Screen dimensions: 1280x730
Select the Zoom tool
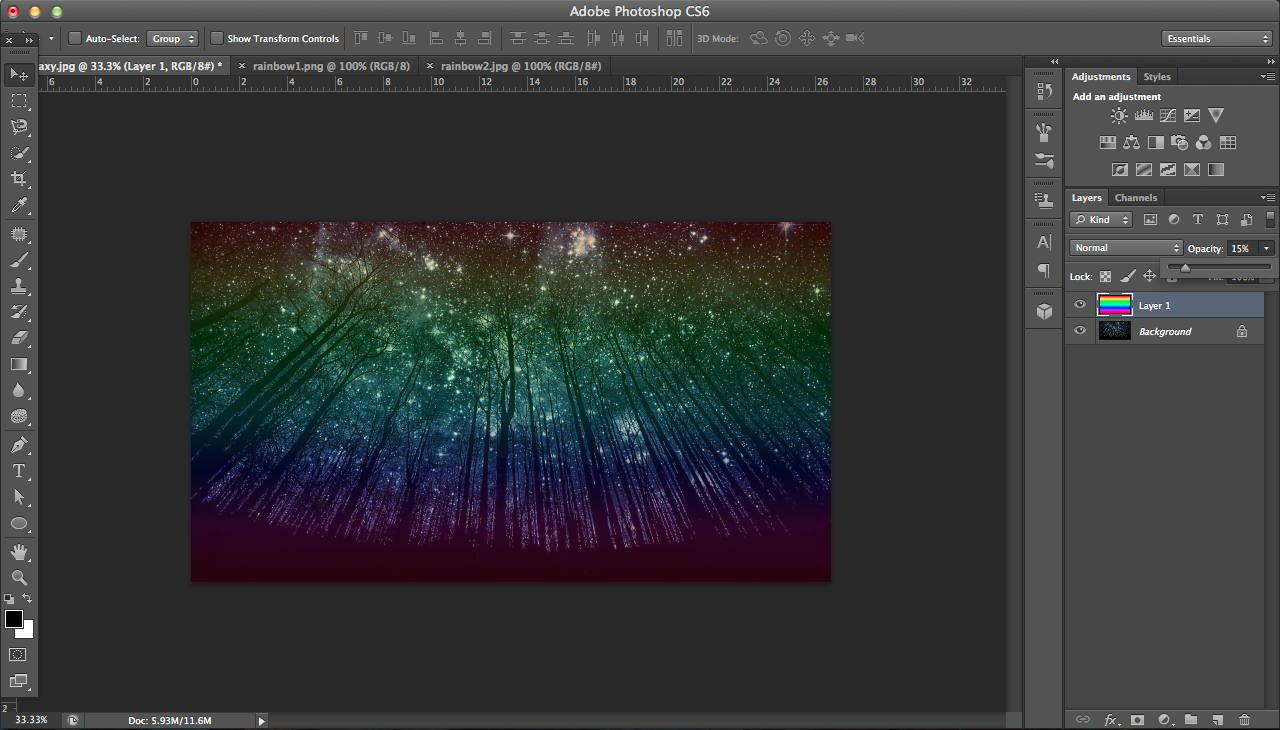coord(19,578)
